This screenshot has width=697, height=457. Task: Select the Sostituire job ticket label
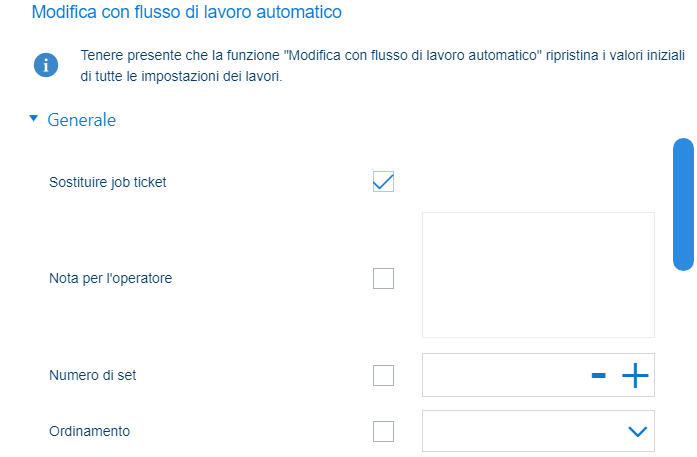(108, 182)
